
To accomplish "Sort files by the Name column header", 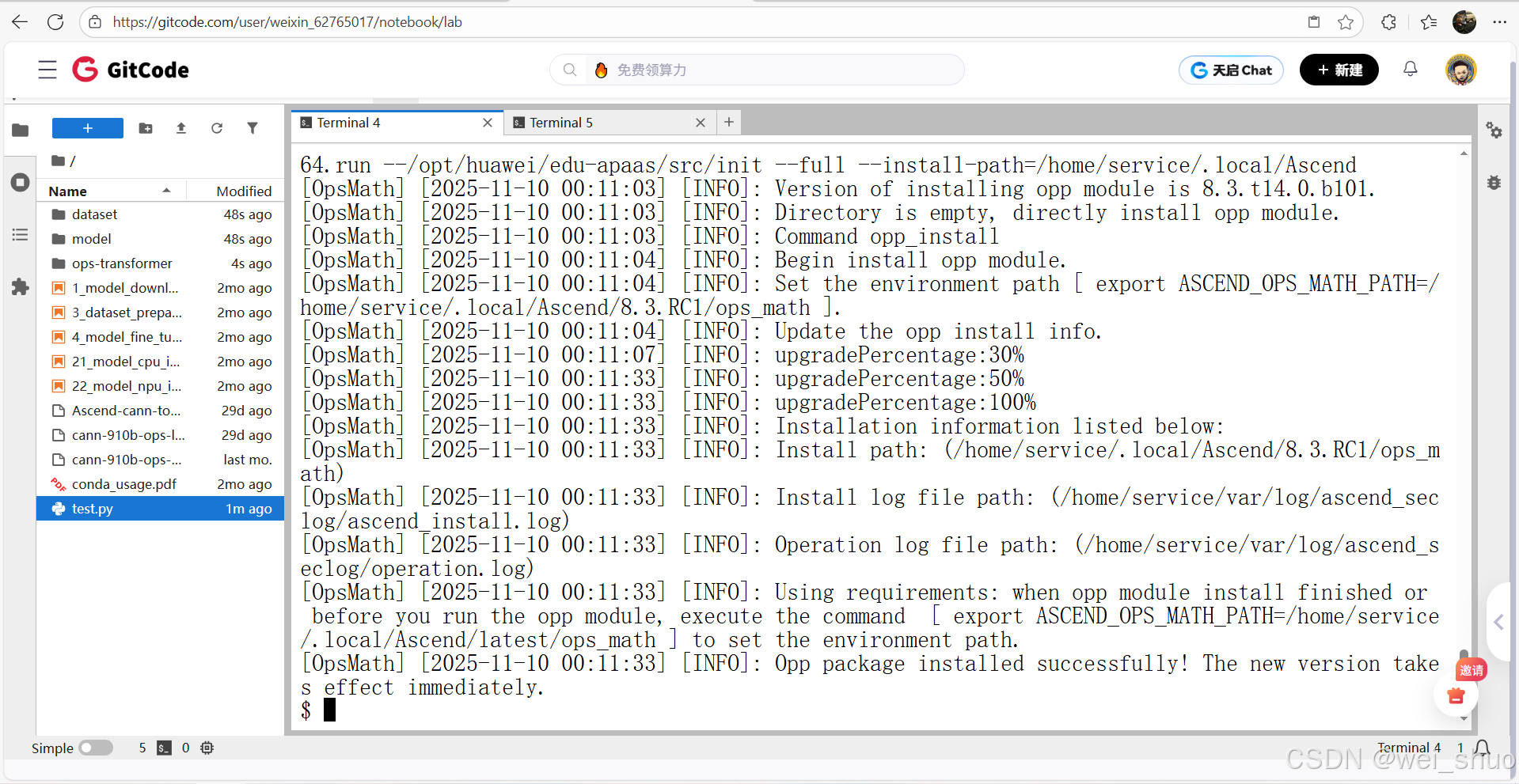I will coord(109,191).
